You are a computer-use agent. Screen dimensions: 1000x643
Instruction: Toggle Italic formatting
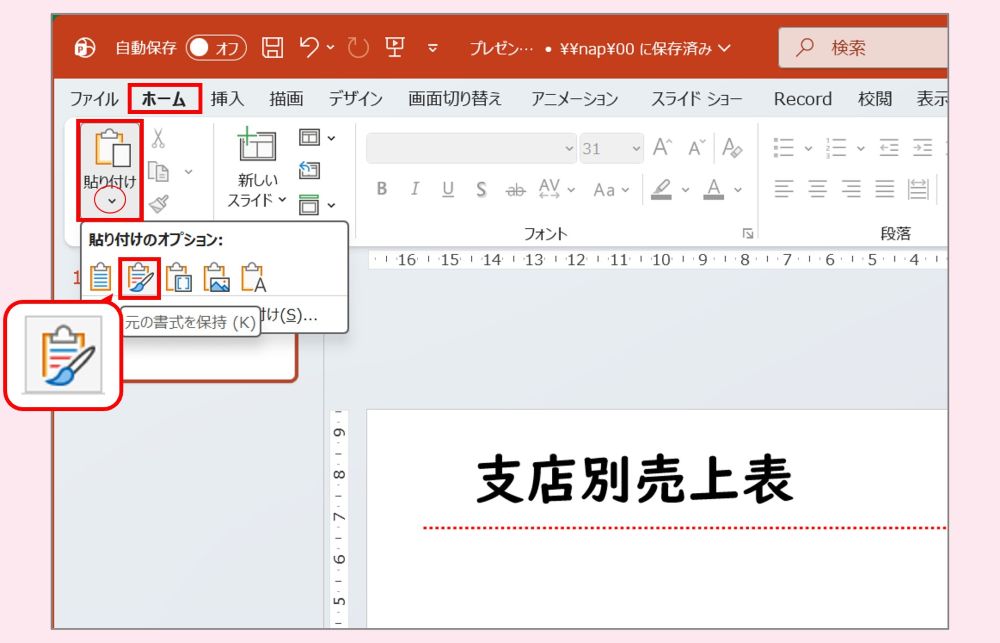pyautogui.click(x=415, y=189)
